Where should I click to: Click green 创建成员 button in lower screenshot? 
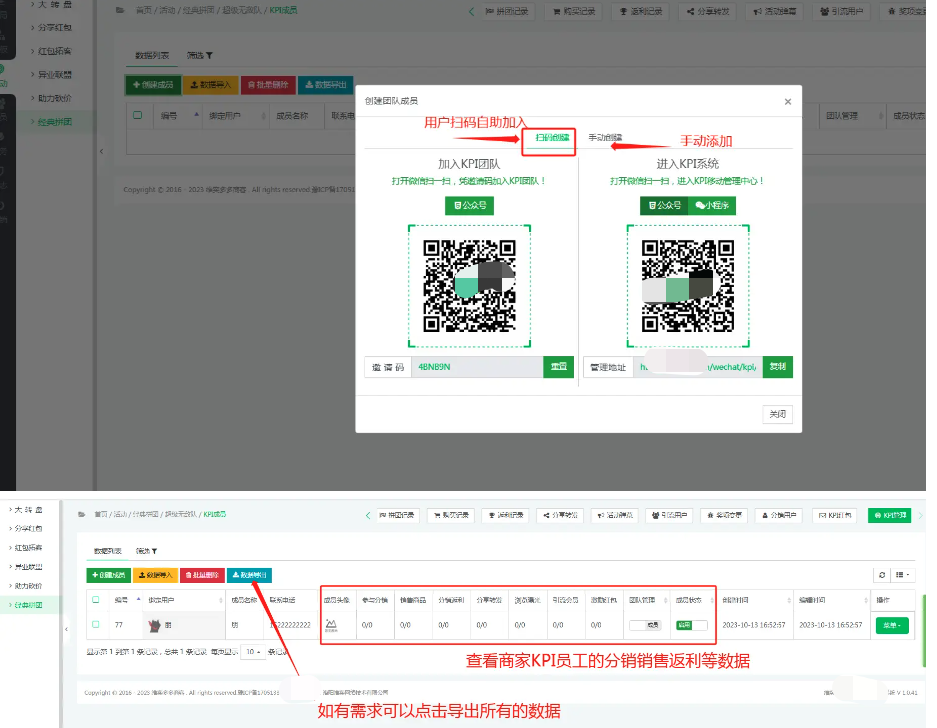click(108, 575)
